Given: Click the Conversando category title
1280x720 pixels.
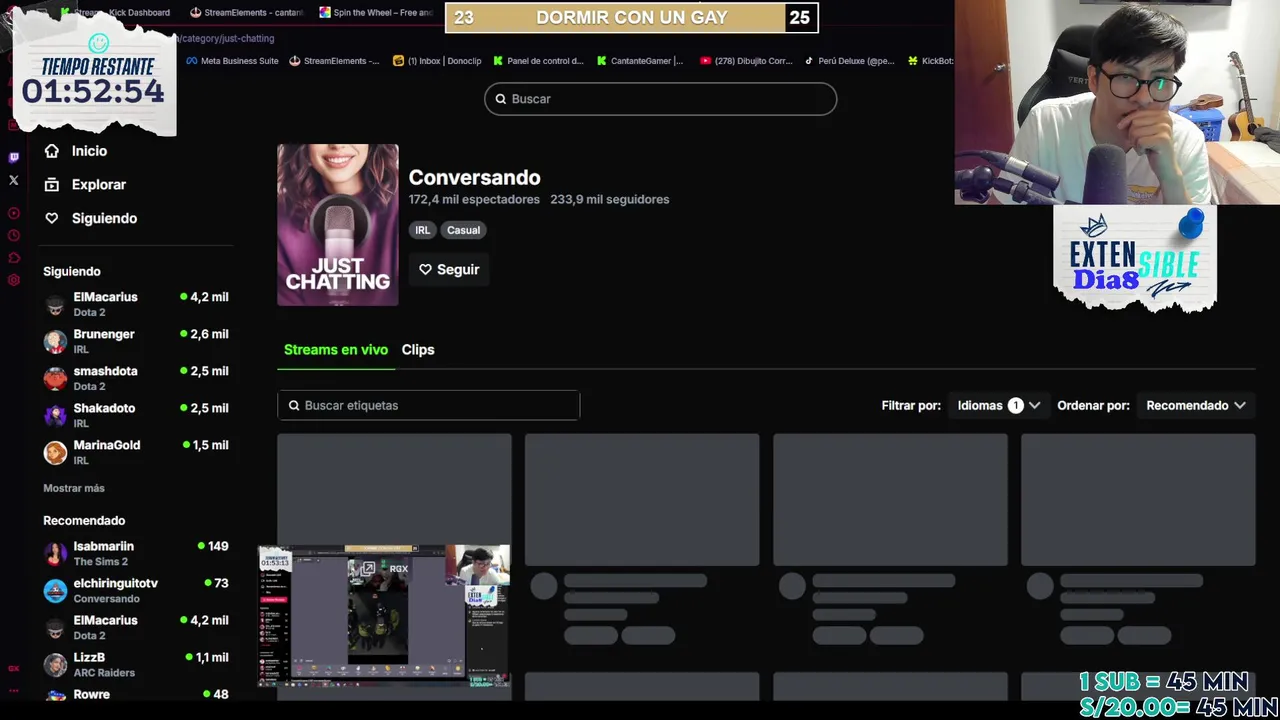Looking at the screenshot, I should (474, 177).
